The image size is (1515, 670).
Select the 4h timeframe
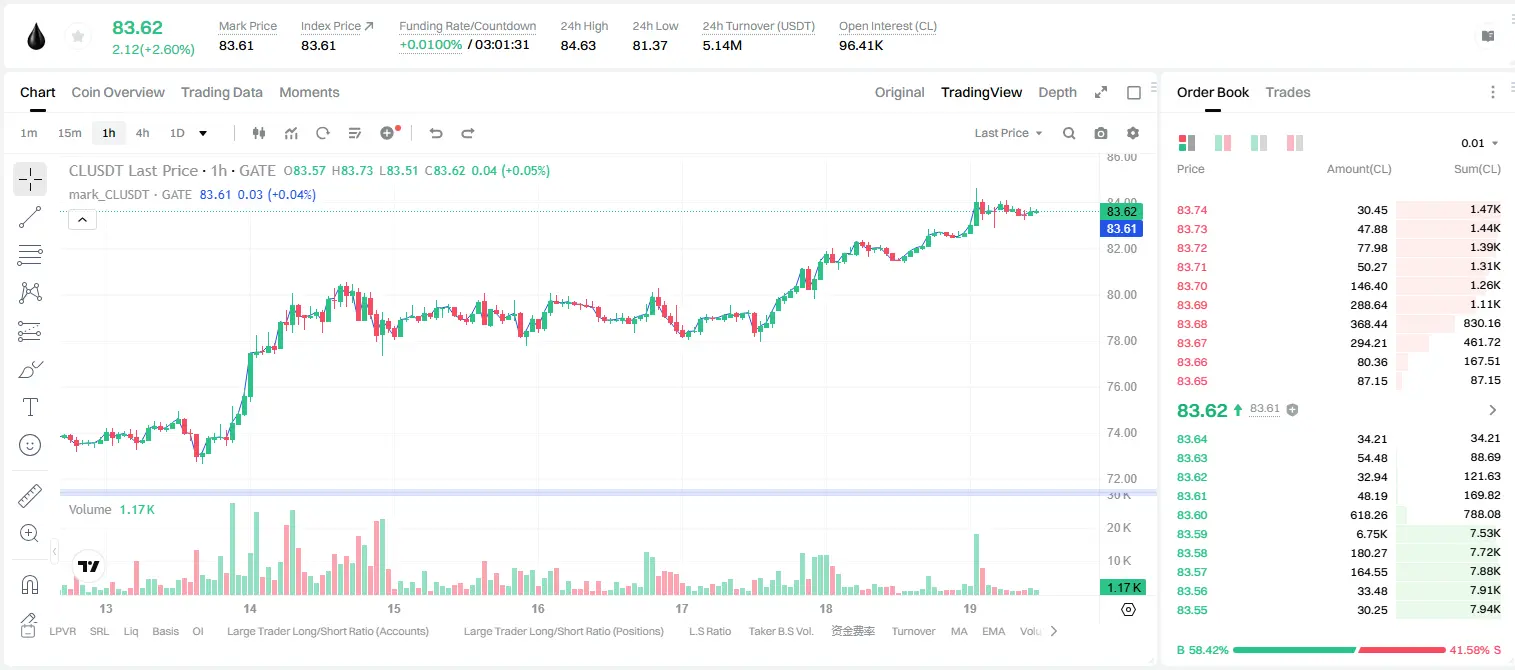point(143,133)
